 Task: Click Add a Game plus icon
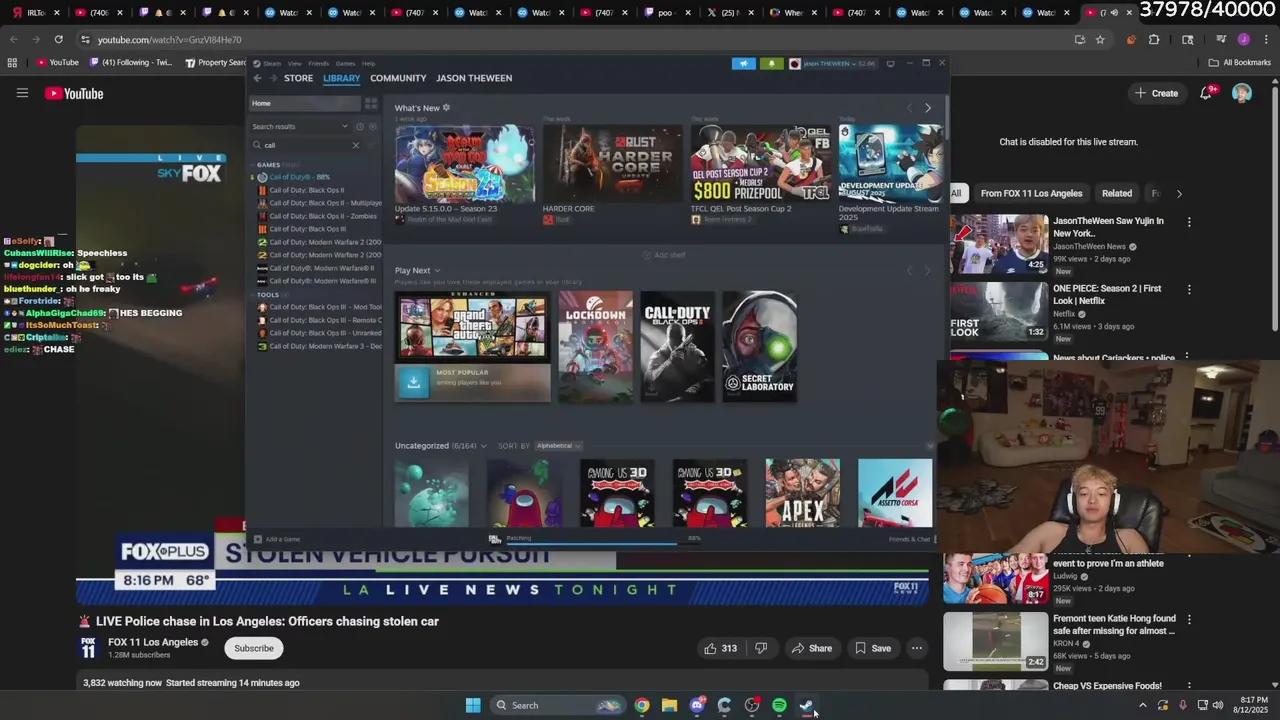tap(258, 539)
